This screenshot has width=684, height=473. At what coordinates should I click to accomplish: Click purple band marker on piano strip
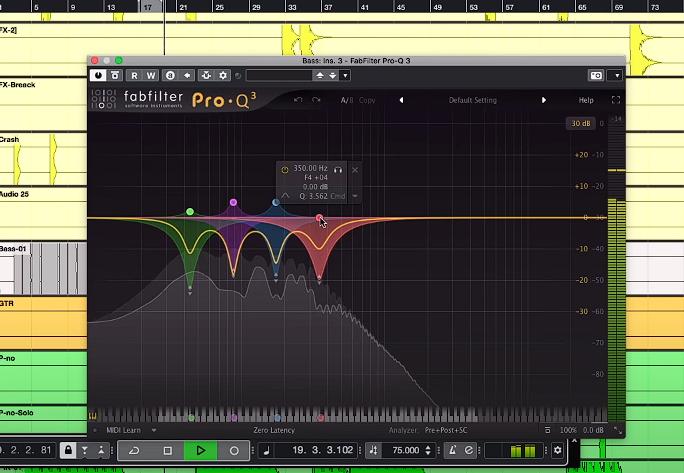[x=234, y=418]
